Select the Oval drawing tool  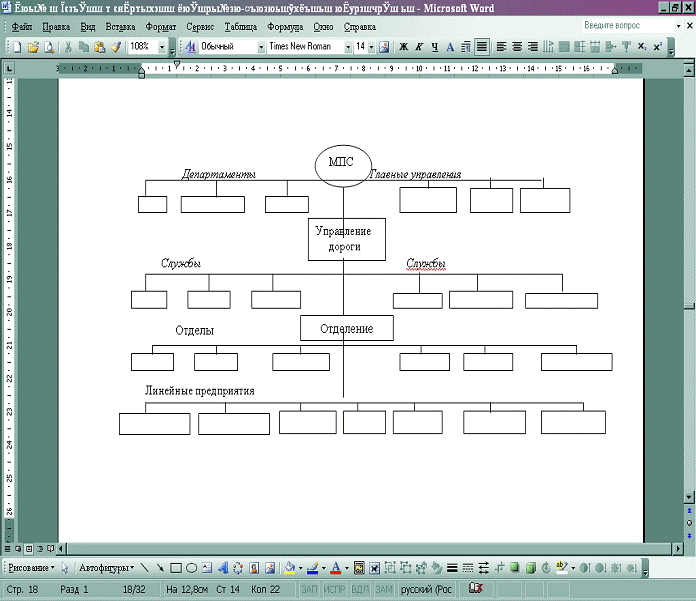coord(191,568)
